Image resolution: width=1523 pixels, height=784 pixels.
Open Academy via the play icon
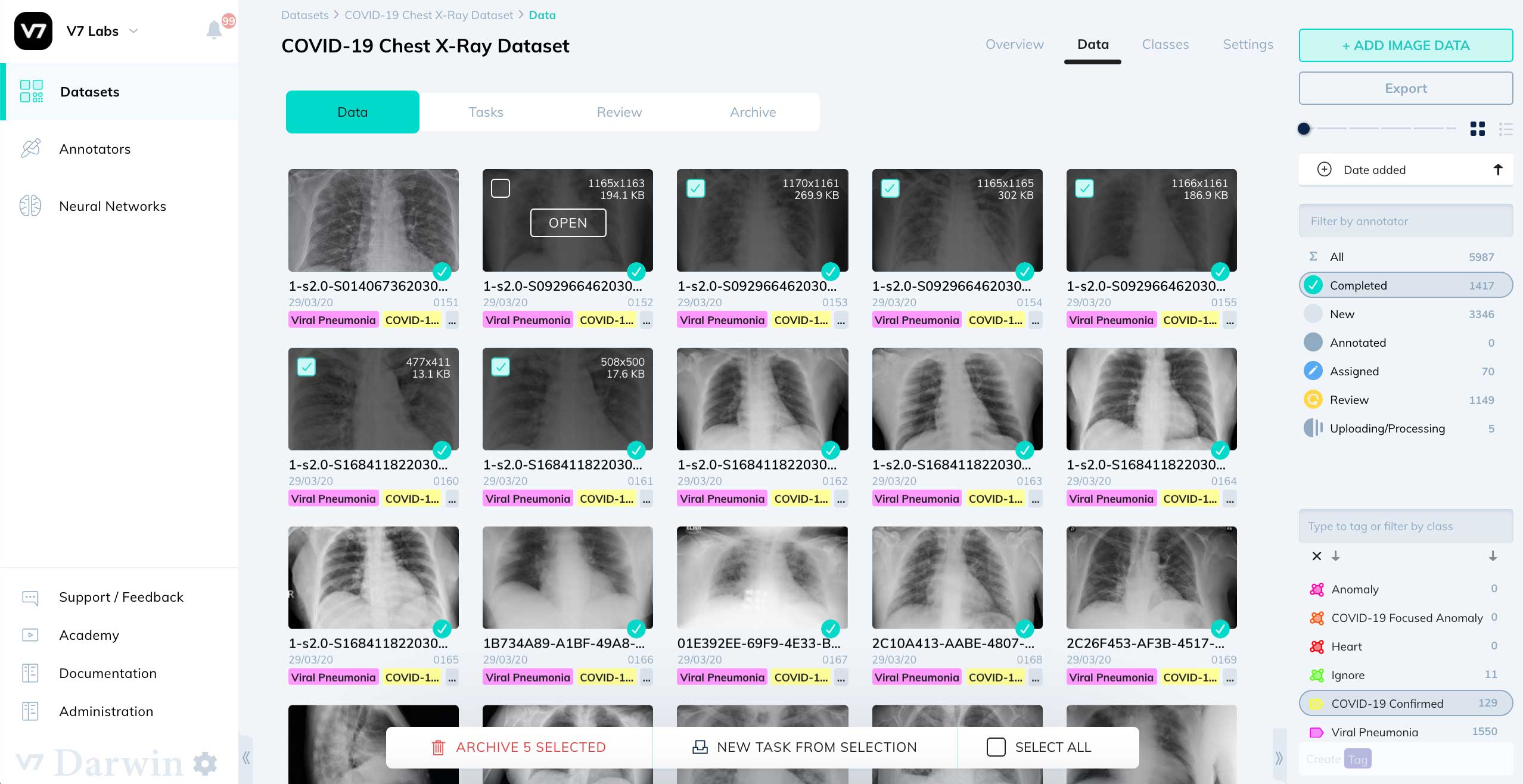tap(30, 635)
